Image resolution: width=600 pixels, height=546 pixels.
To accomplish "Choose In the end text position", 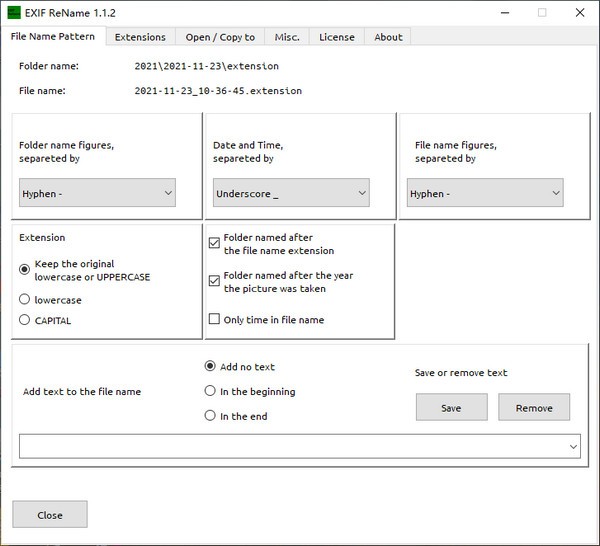I will 210,416.
